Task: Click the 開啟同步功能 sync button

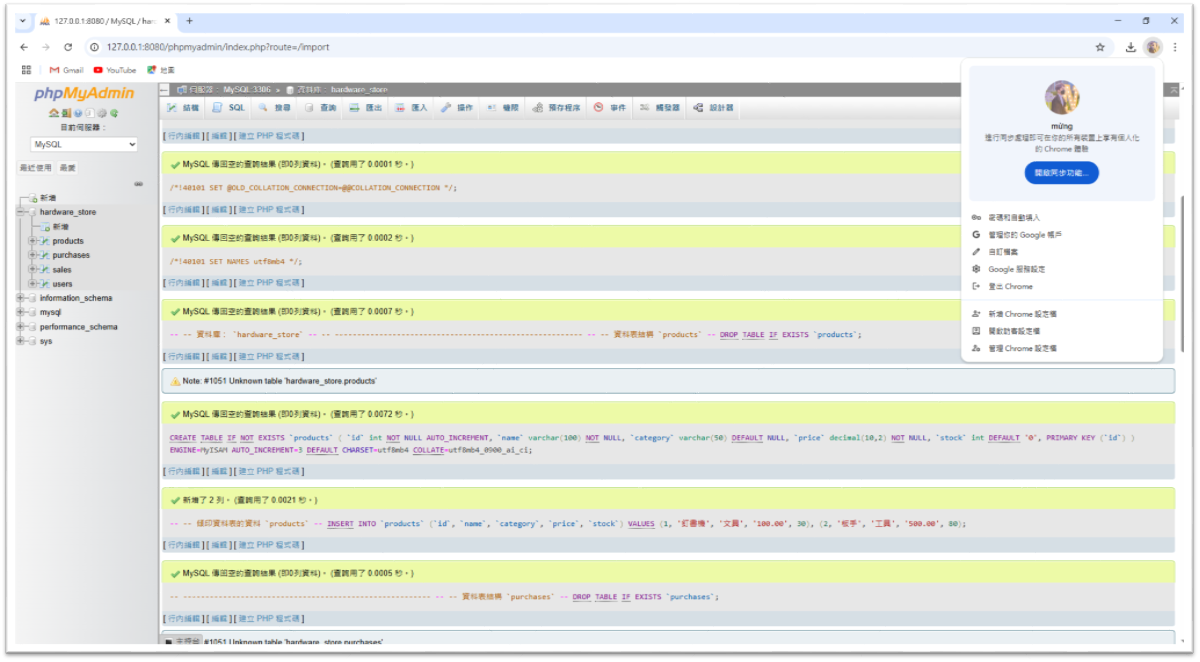Action: pos(1061,173)
